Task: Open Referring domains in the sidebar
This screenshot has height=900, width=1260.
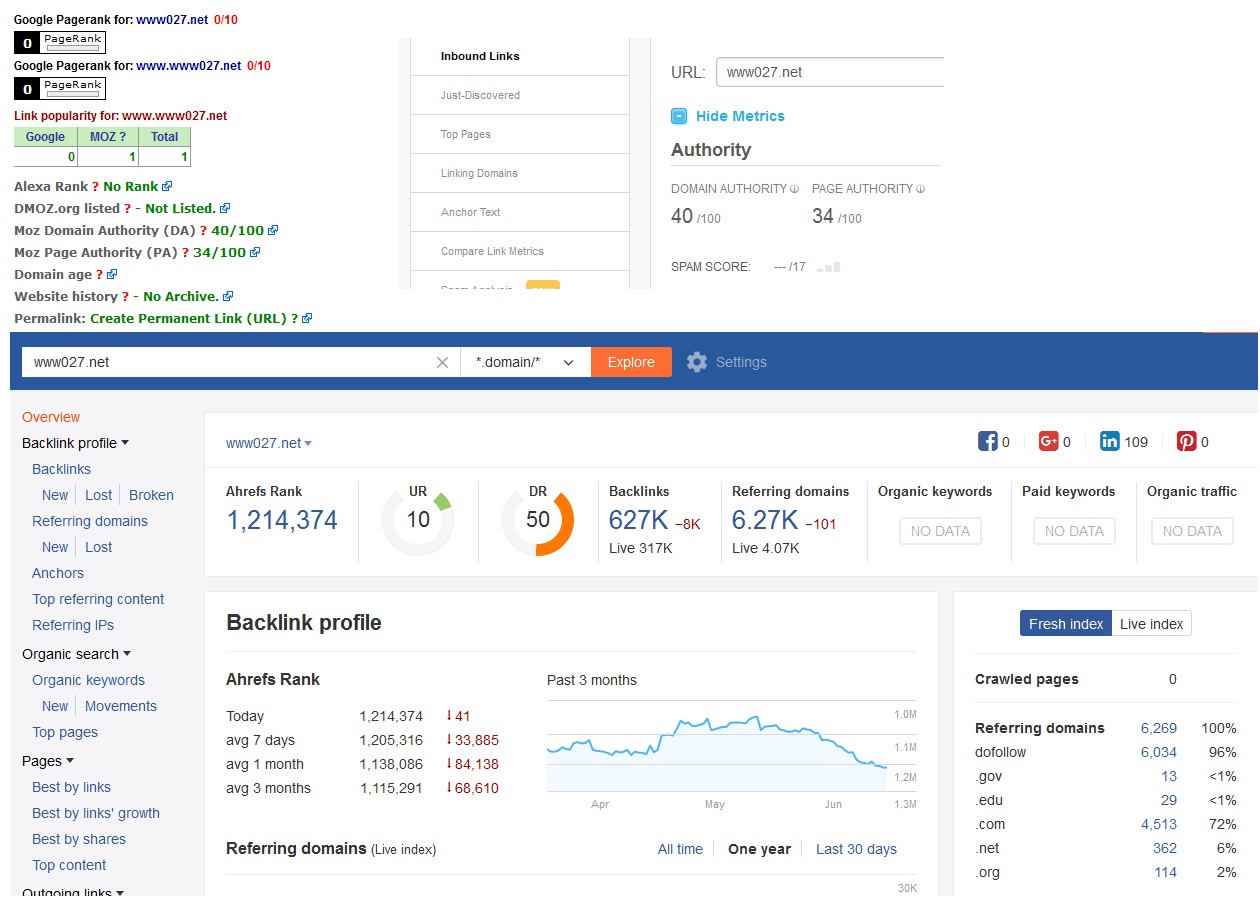Action: click(90, 521)
